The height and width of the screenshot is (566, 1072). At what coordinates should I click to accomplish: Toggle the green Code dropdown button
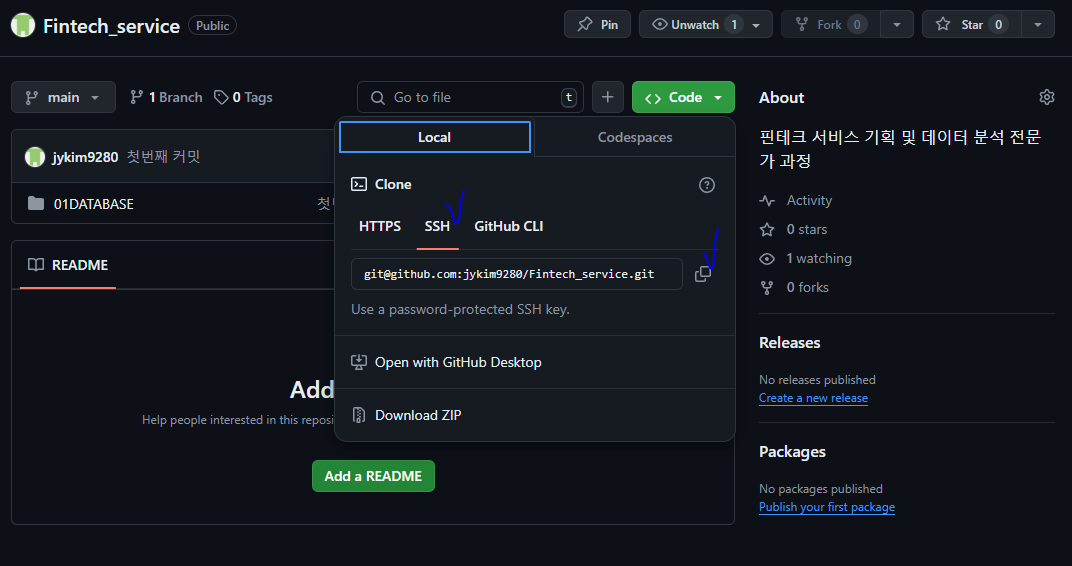tap(683, 97)
